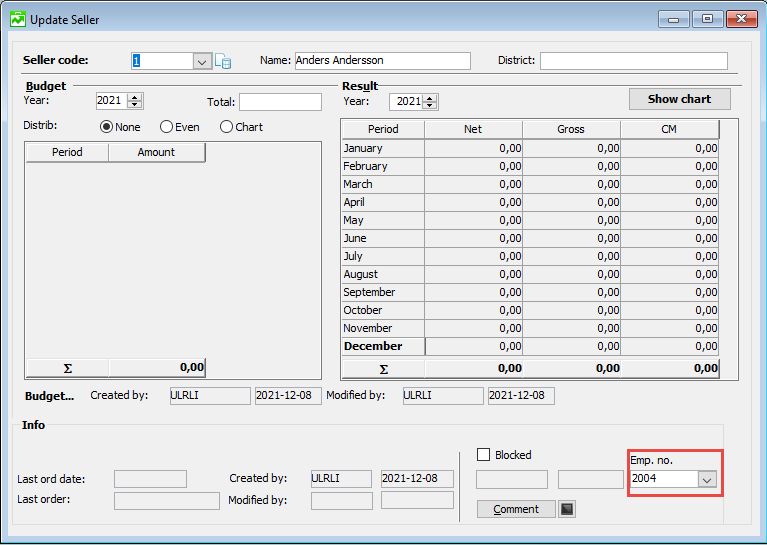The image size is (767, 545).
Task: Click the Info Created by ULRLI field
Action: pyautogui.click(x=341, y=478)
